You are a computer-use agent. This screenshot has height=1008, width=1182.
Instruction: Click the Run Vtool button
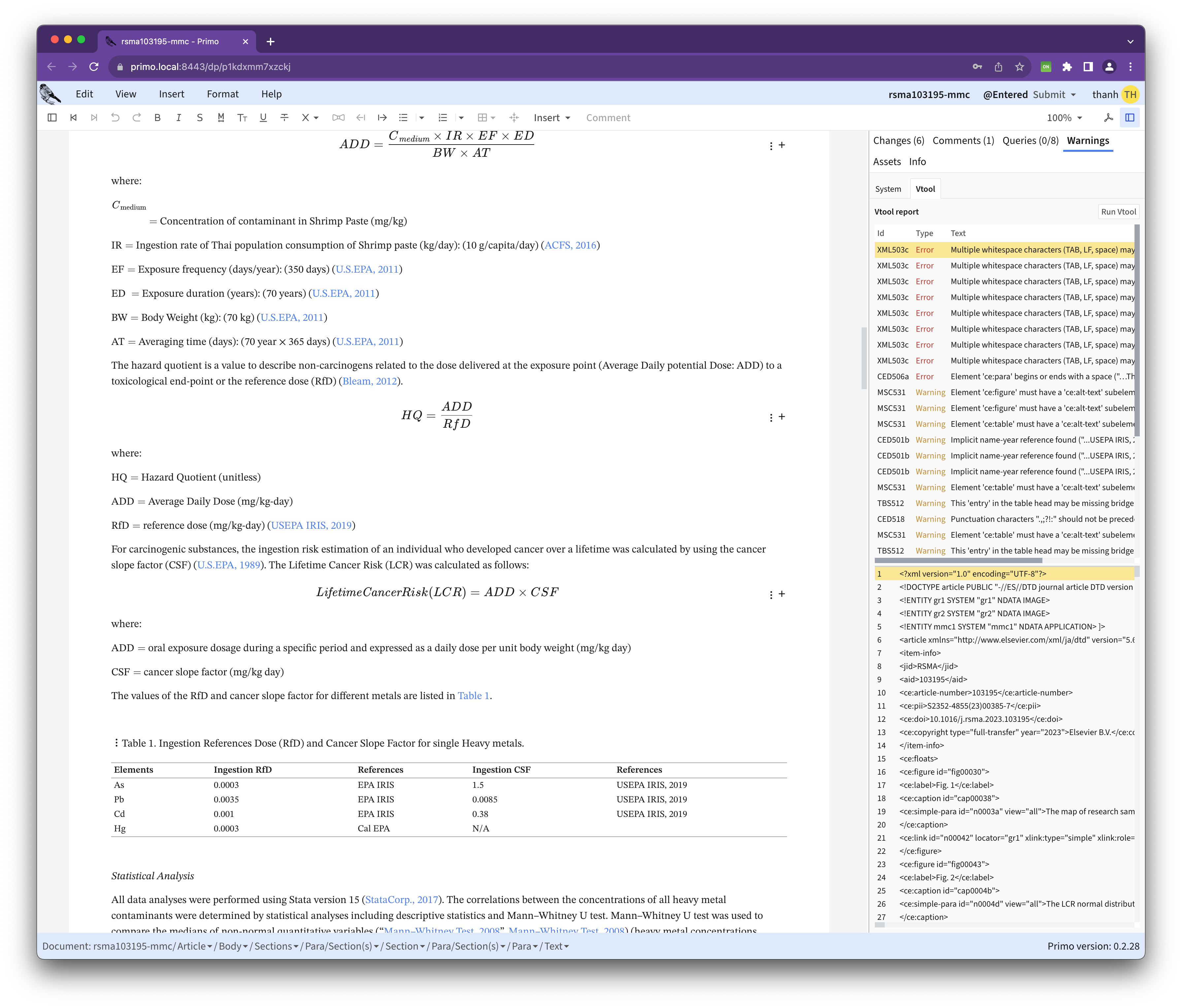[x=1118, y=212]
